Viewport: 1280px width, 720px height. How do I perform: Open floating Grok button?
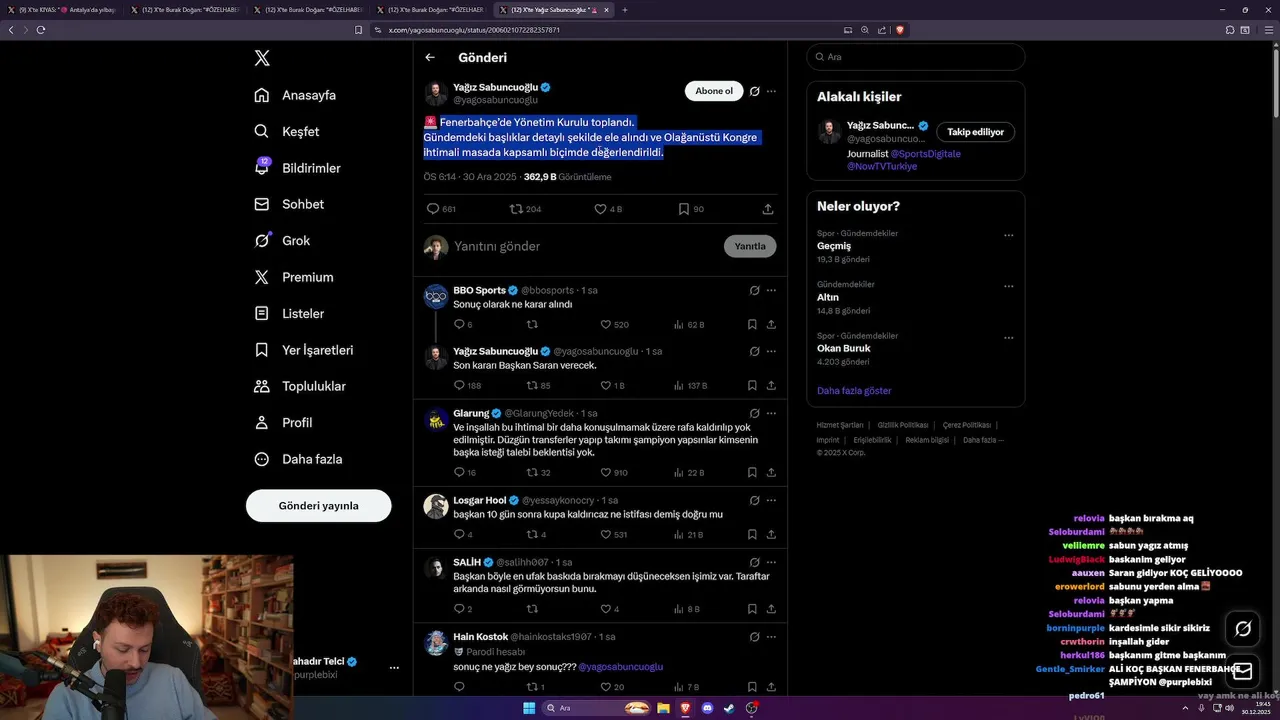point(1243,629)
